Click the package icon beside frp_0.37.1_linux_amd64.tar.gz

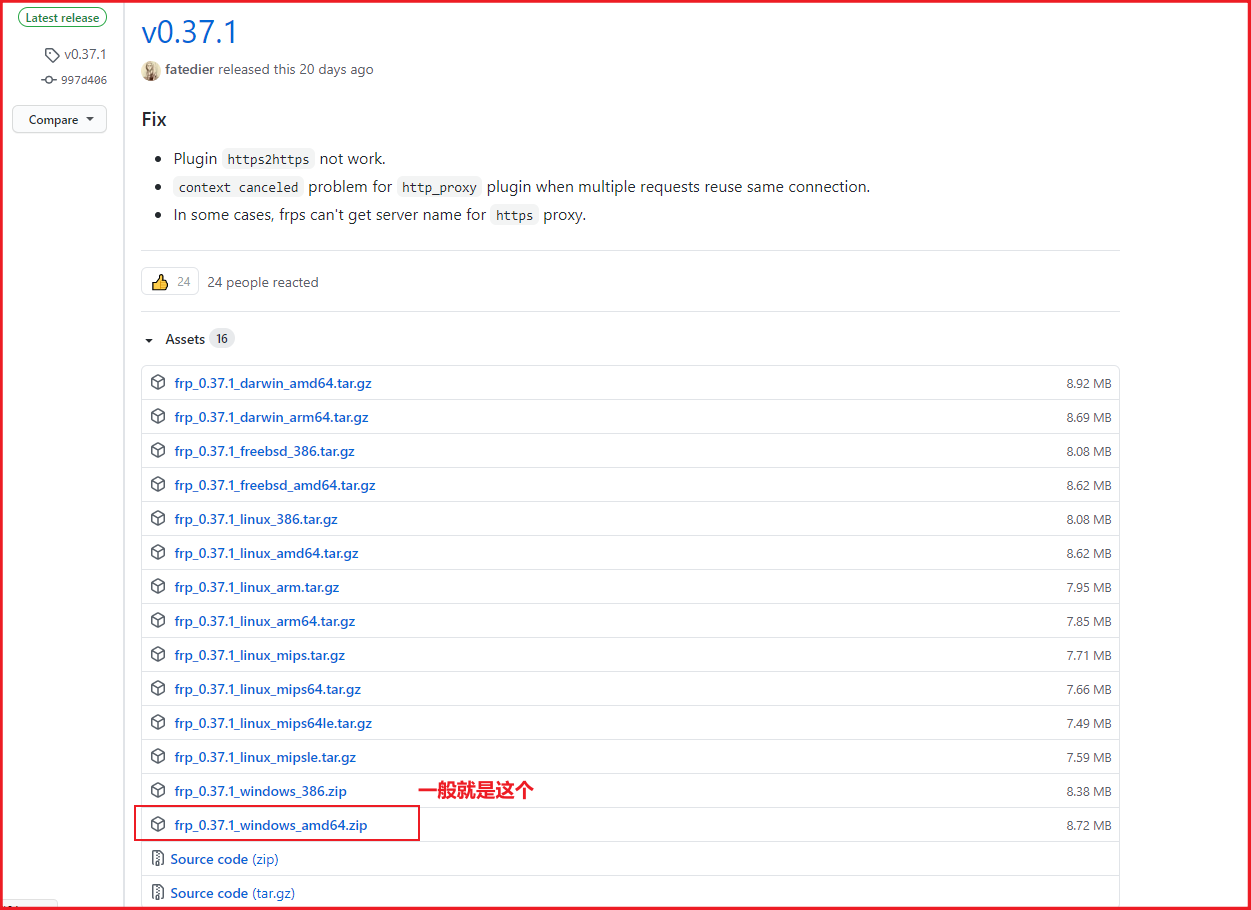click(x=158, y=552)
